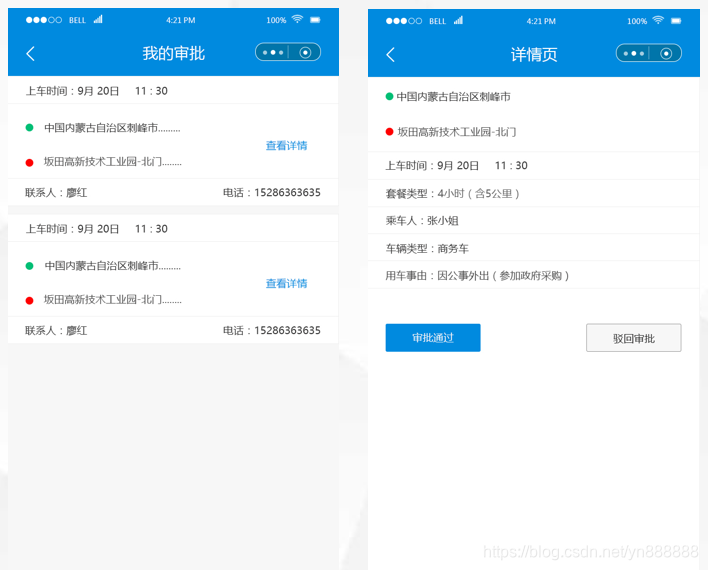Select 中国内蒙古自治区刺峰市 address in second card
Viewport: 708px width, 570px height.
coord(112,266)
